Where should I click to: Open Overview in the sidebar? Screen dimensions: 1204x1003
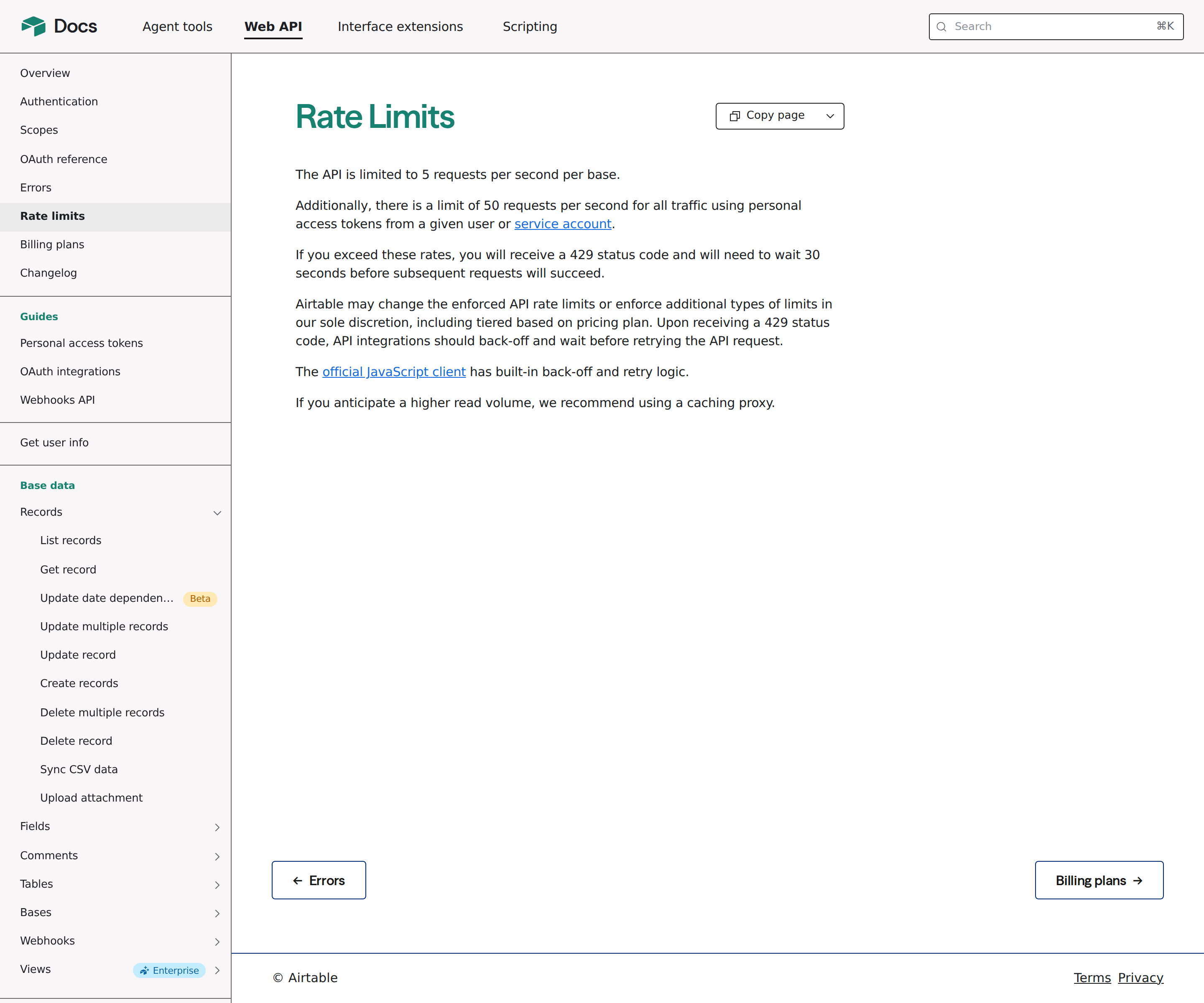pyautogui.click(x=115, y=74)
